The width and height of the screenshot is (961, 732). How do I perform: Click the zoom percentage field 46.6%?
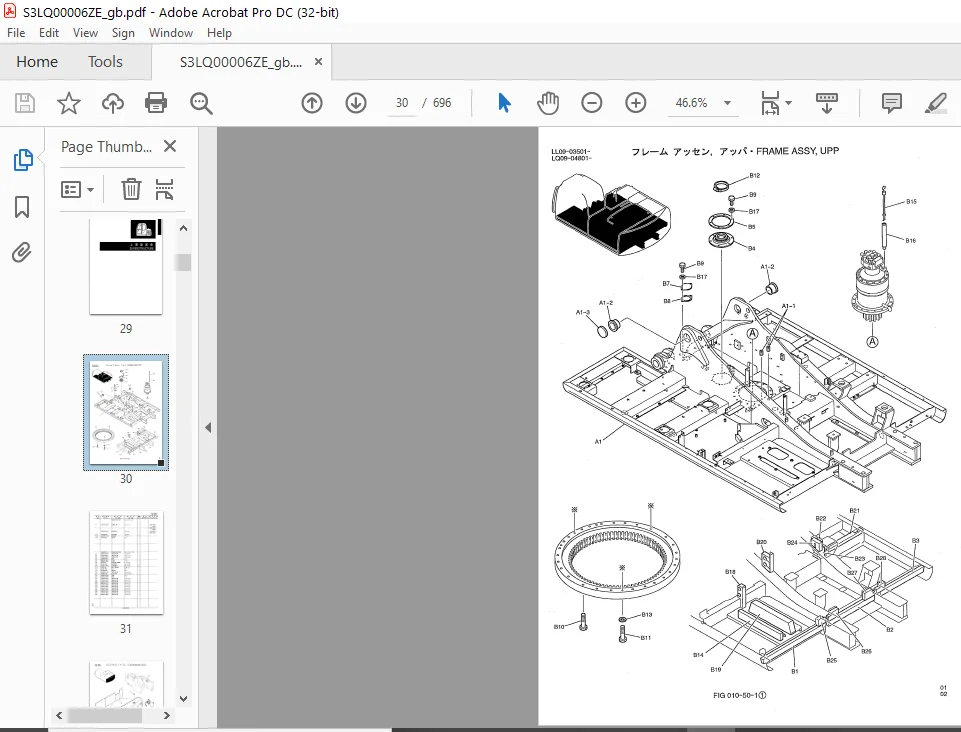tap(691, 103)
